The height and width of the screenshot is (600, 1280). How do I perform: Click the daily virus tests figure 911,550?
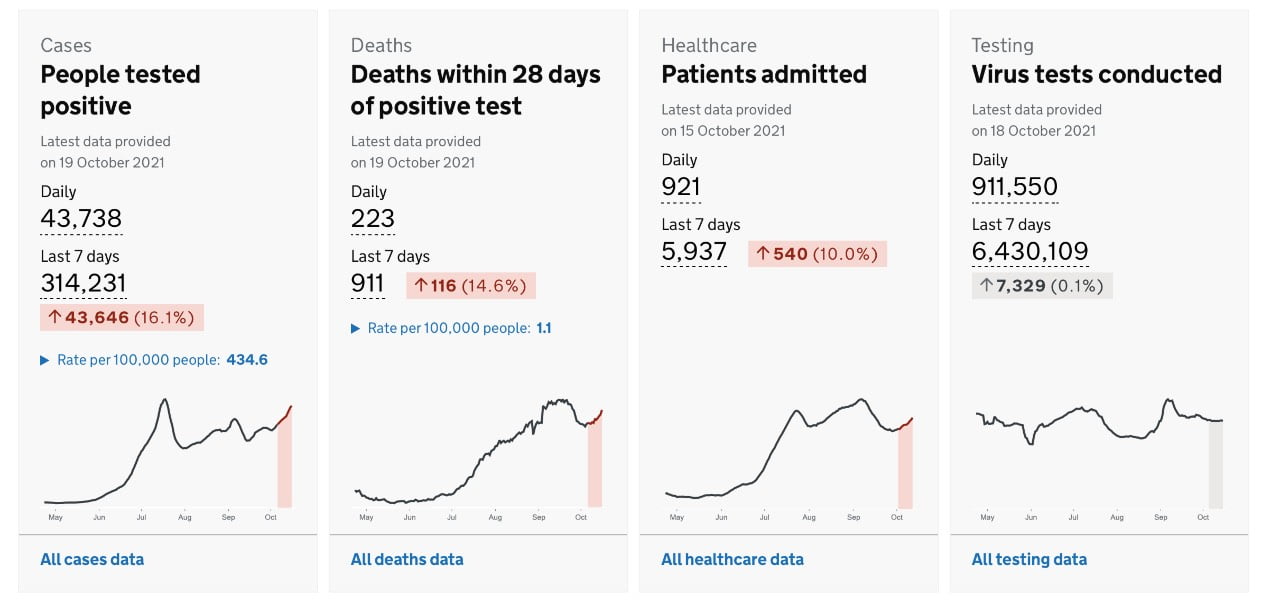(1014, 186)
